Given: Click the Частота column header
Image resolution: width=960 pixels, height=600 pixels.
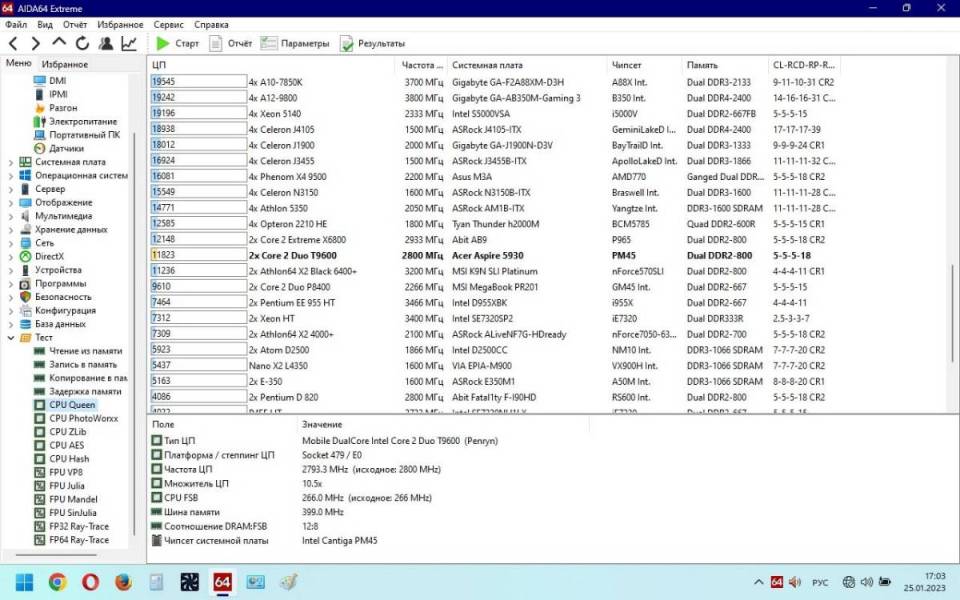Looking at the screenshot, I should (x=417, y=65).
